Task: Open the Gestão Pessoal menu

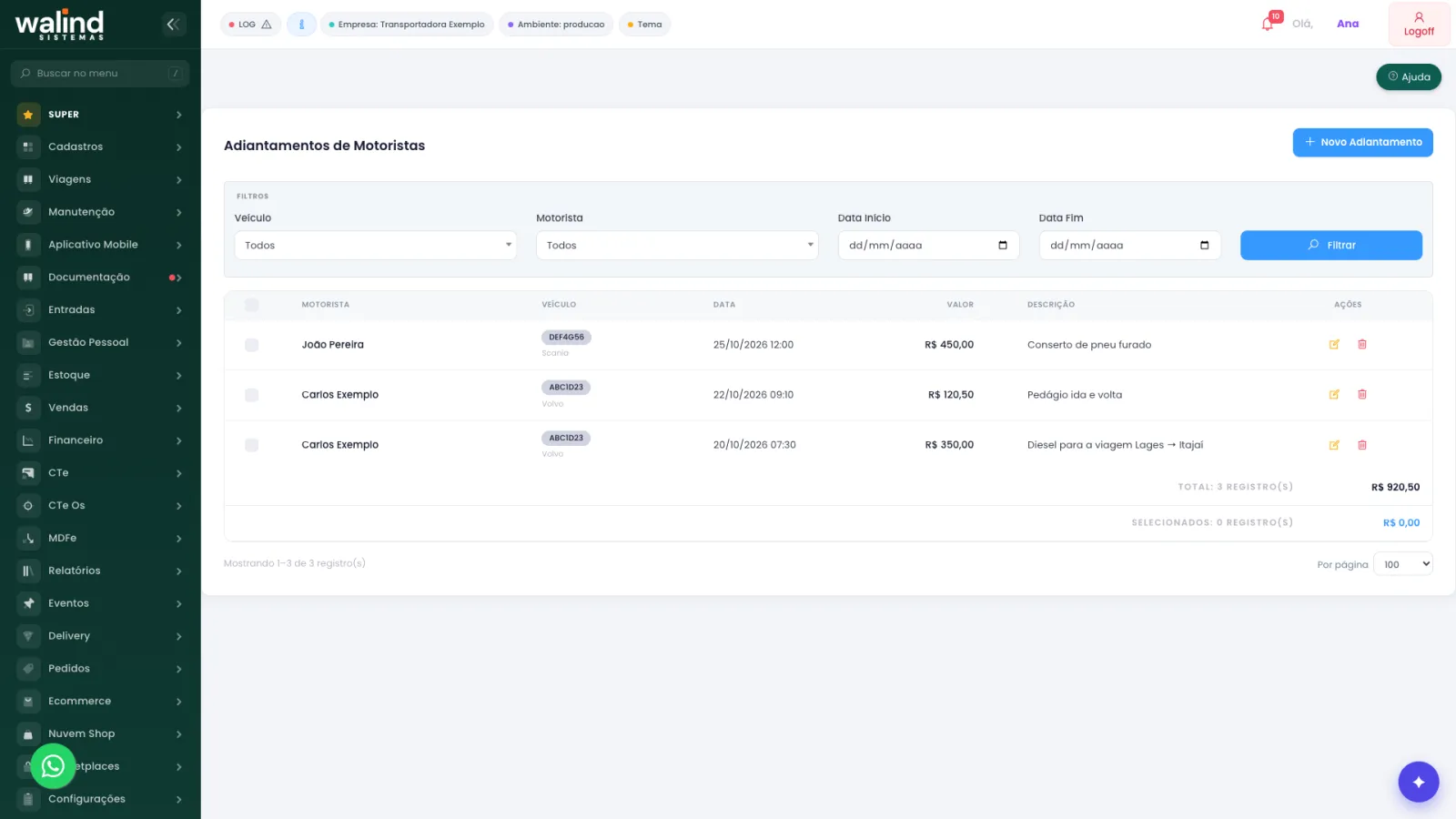Action: point(100,343)
